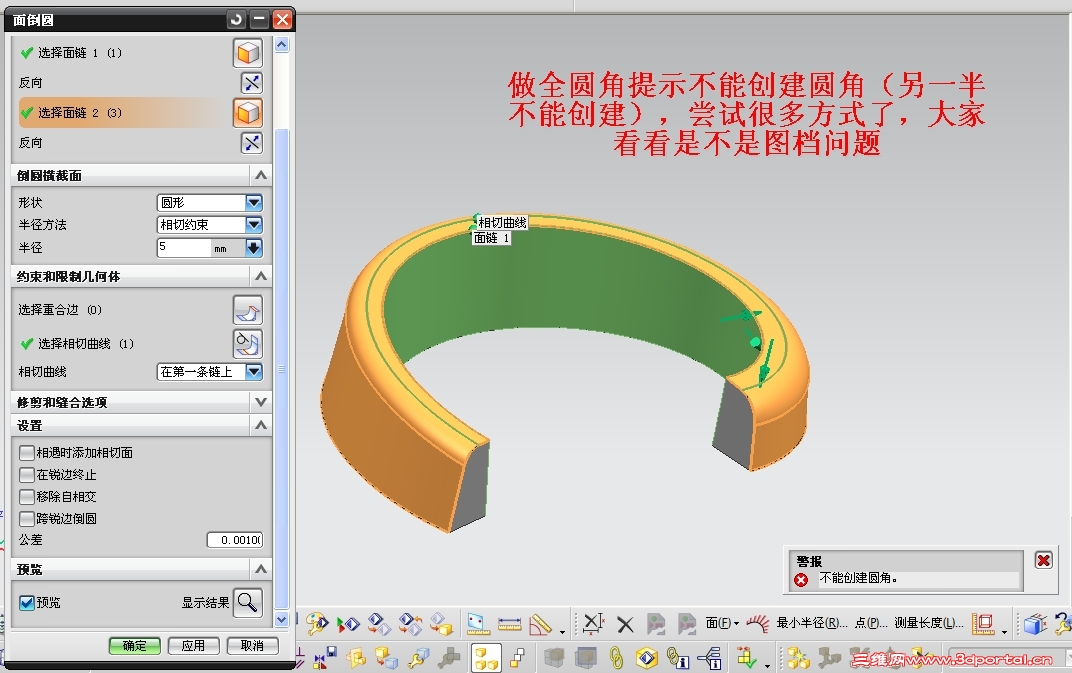Click the first 反向 reverse-direction icon
Image resolution: width=1072 pixels, height=673 pixels.
click(252, 83)
